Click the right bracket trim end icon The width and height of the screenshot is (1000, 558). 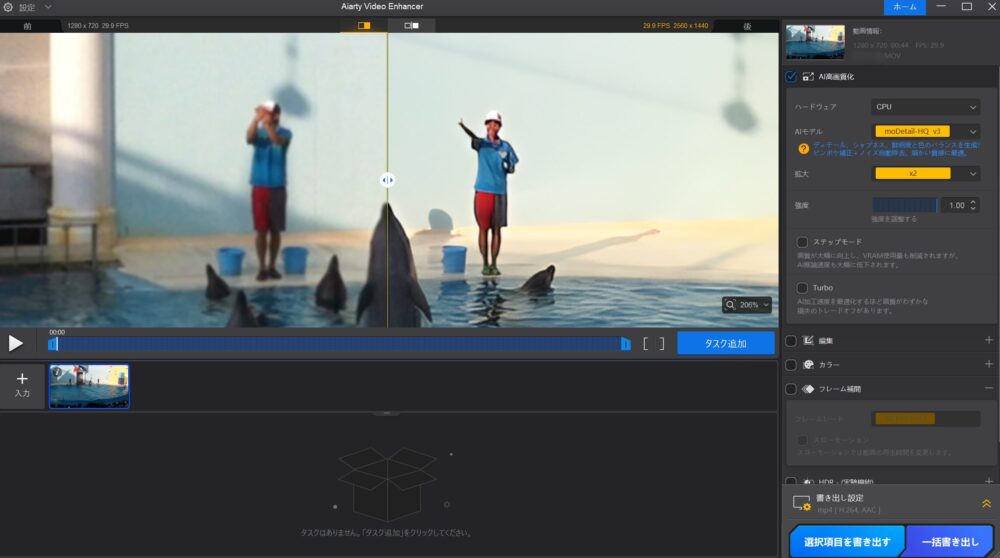(660, 344)
